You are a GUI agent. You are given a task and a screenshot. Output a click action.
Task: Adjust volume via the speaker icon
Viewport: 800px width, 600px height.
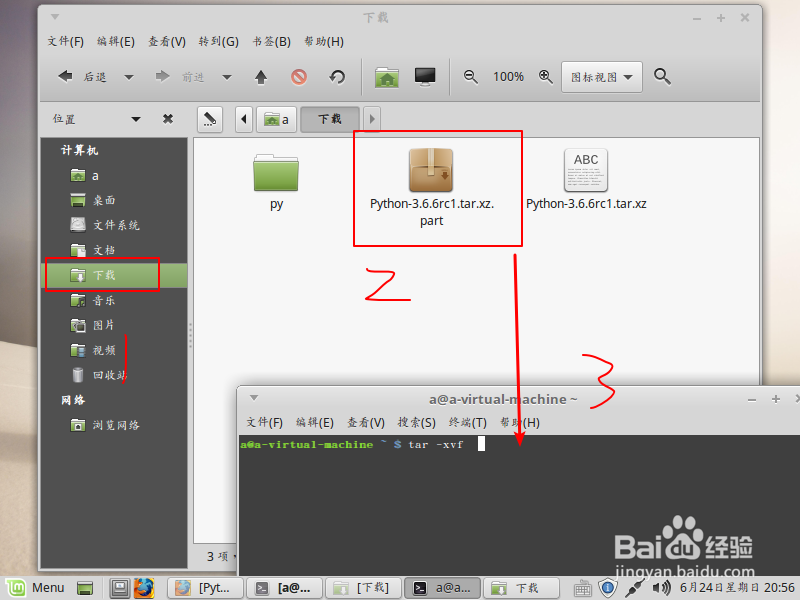click(x=662, y=588)
